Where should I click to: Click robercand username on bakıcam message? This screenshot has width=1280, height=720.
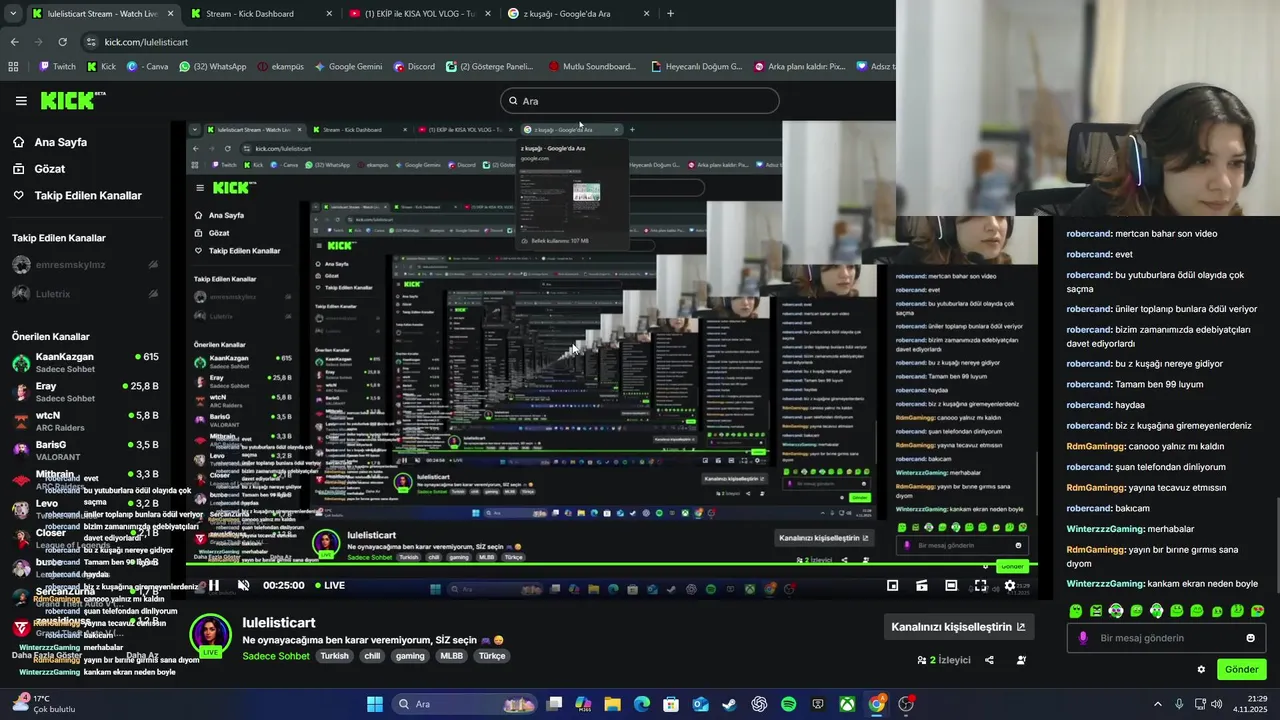coord(1089,508)
